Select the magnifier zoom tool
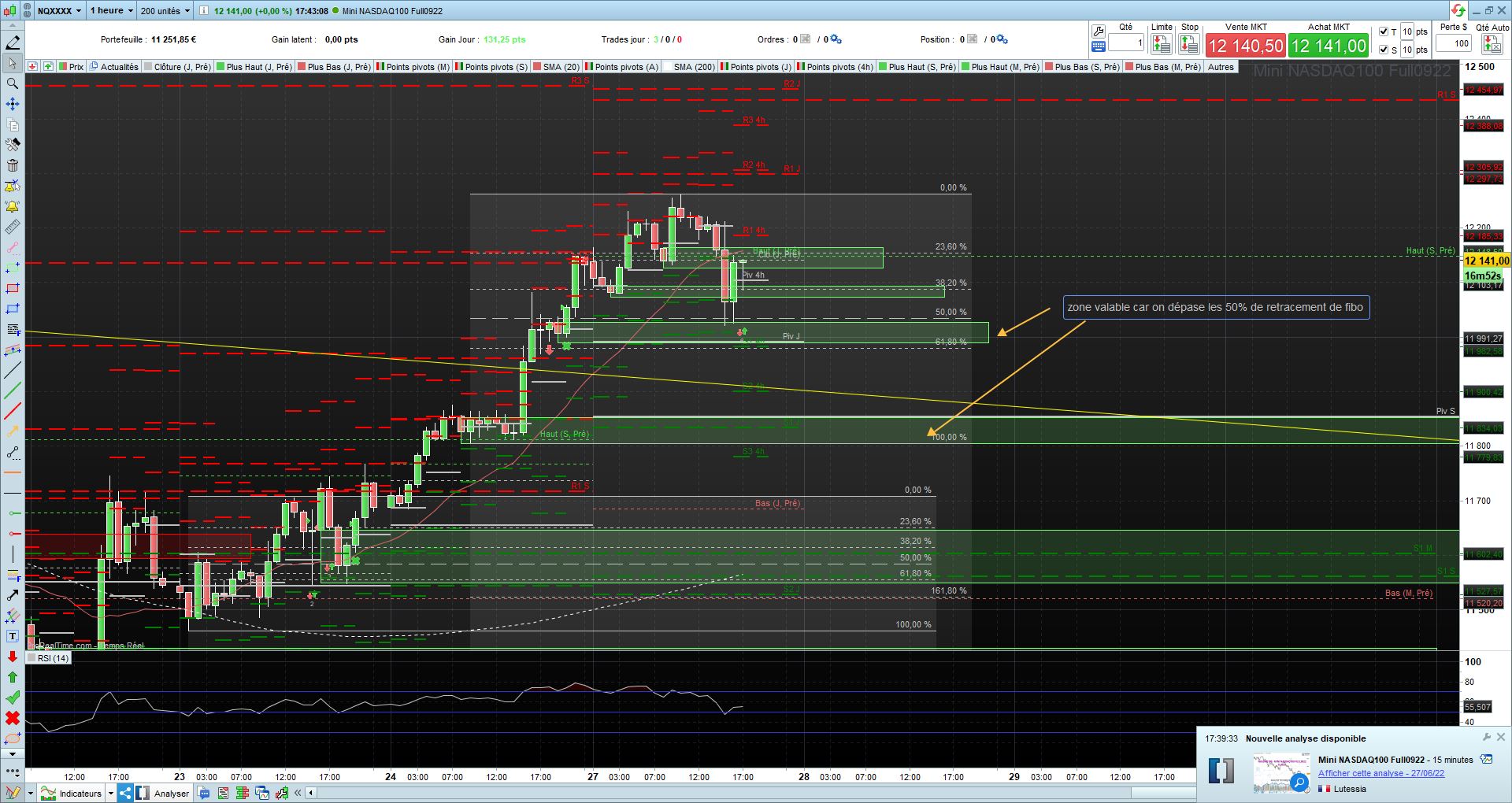 click(x=13, y=83)
